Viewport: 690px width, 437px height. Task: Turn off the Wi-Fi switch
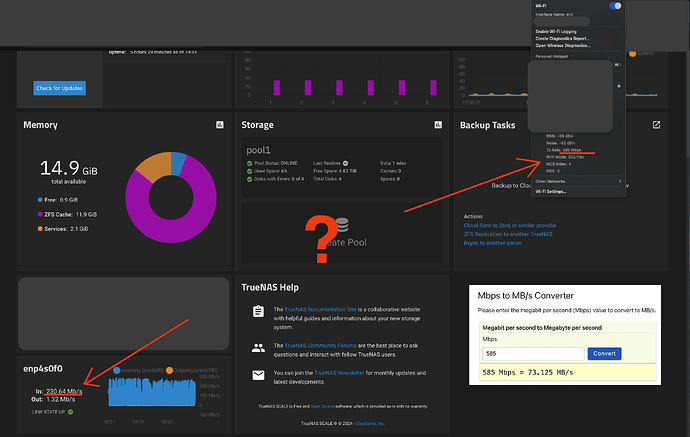click(615, 6)
